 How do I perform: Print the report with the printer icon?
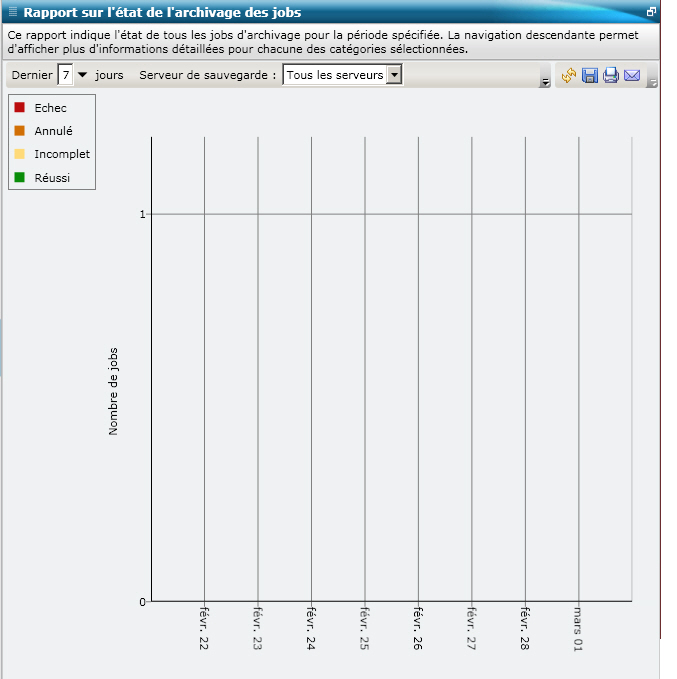click(611, 75)
